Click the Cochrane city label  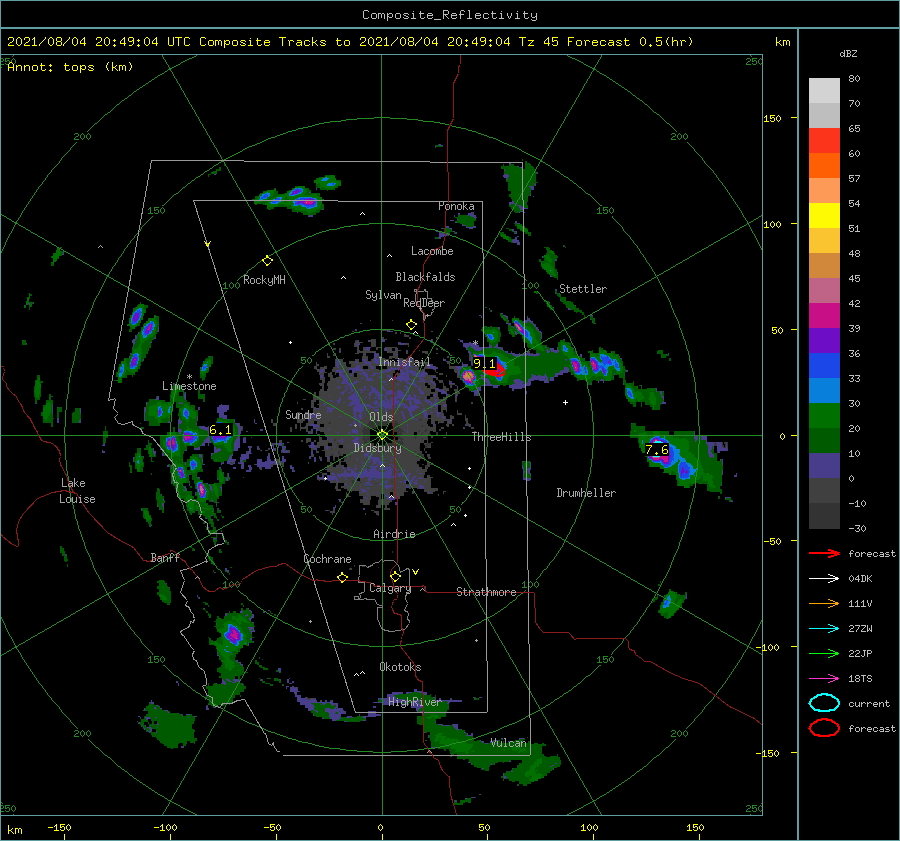(327, 559)
